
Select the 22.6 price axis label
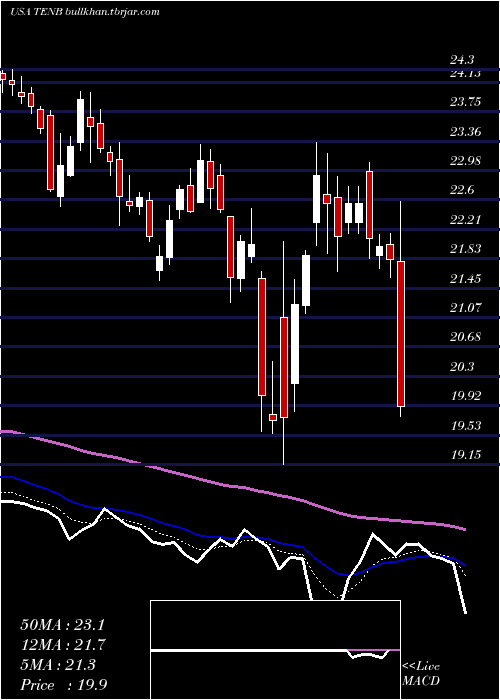pyautogui.click(x=462, y=191)
